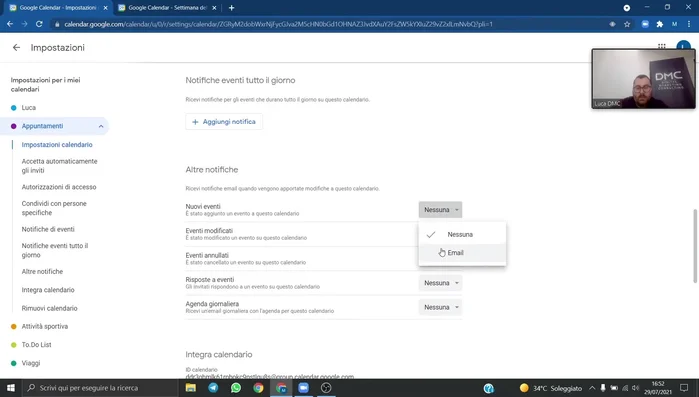Reload the page in Chrome
Screen dimensions: 699x397
point(39,24)
